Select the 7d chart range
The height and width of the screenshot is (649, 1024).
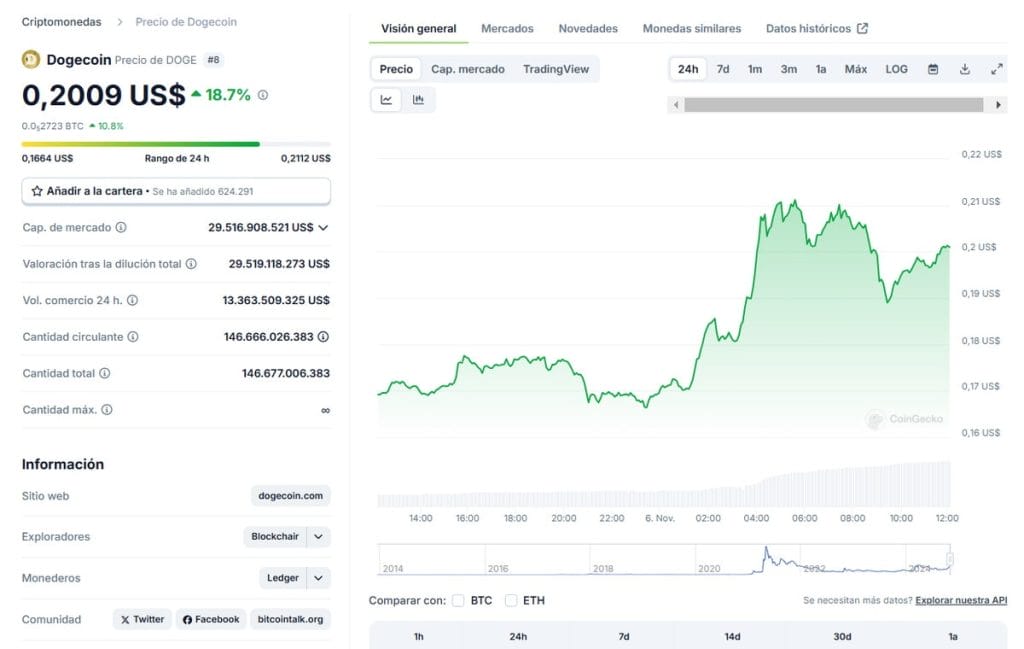tap(723, 69)
